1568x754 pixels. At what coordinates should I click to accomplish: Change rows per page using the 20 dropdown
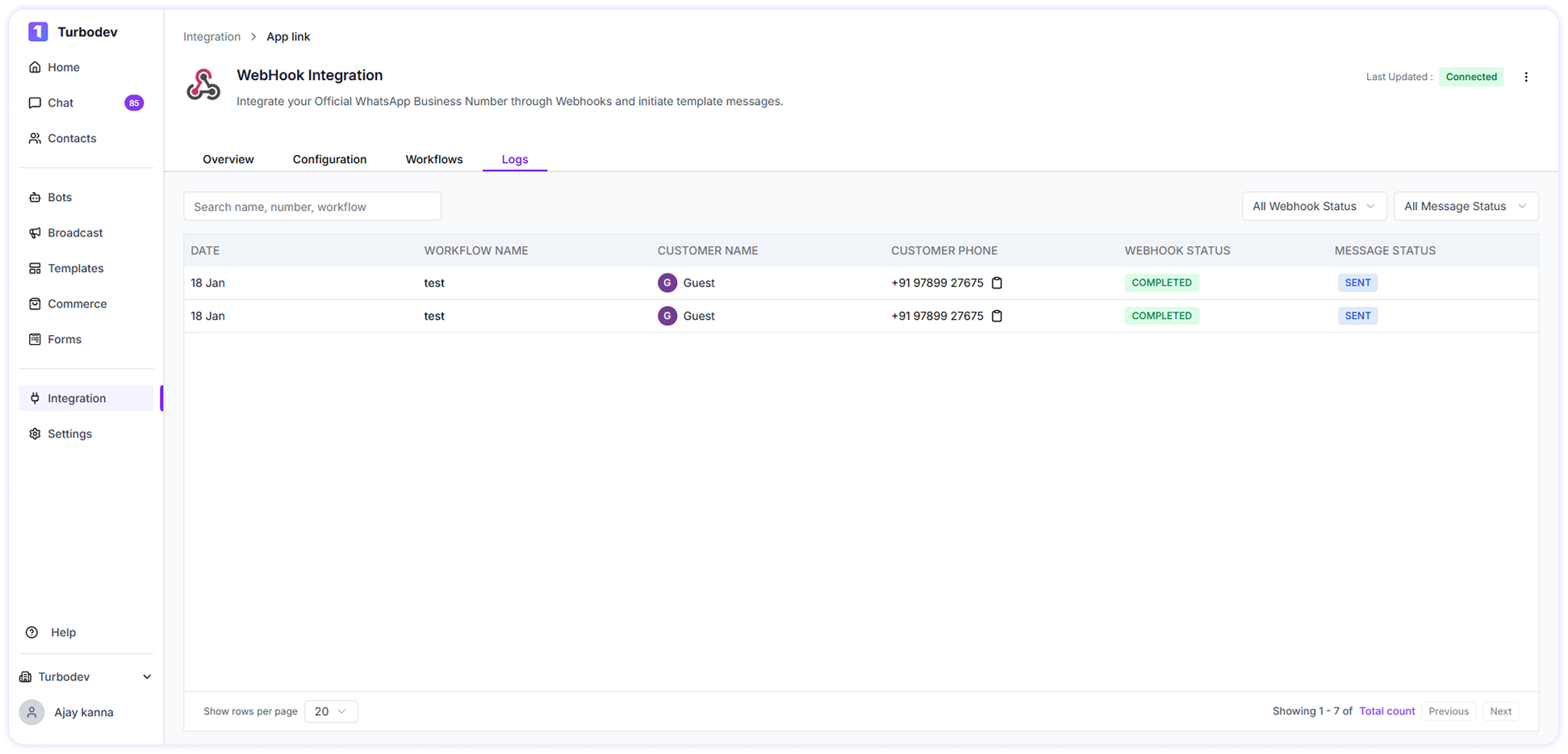331,711
